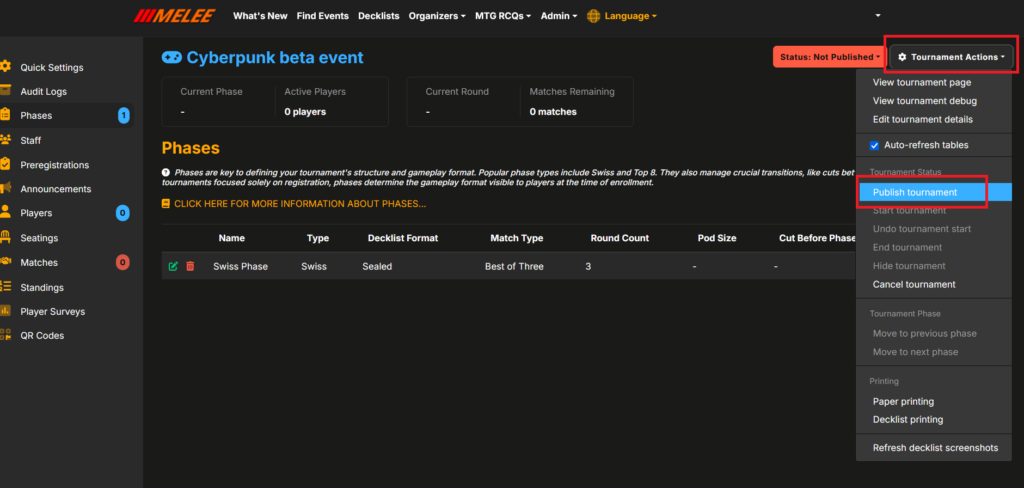Click the Players person icon

(5, 212)
